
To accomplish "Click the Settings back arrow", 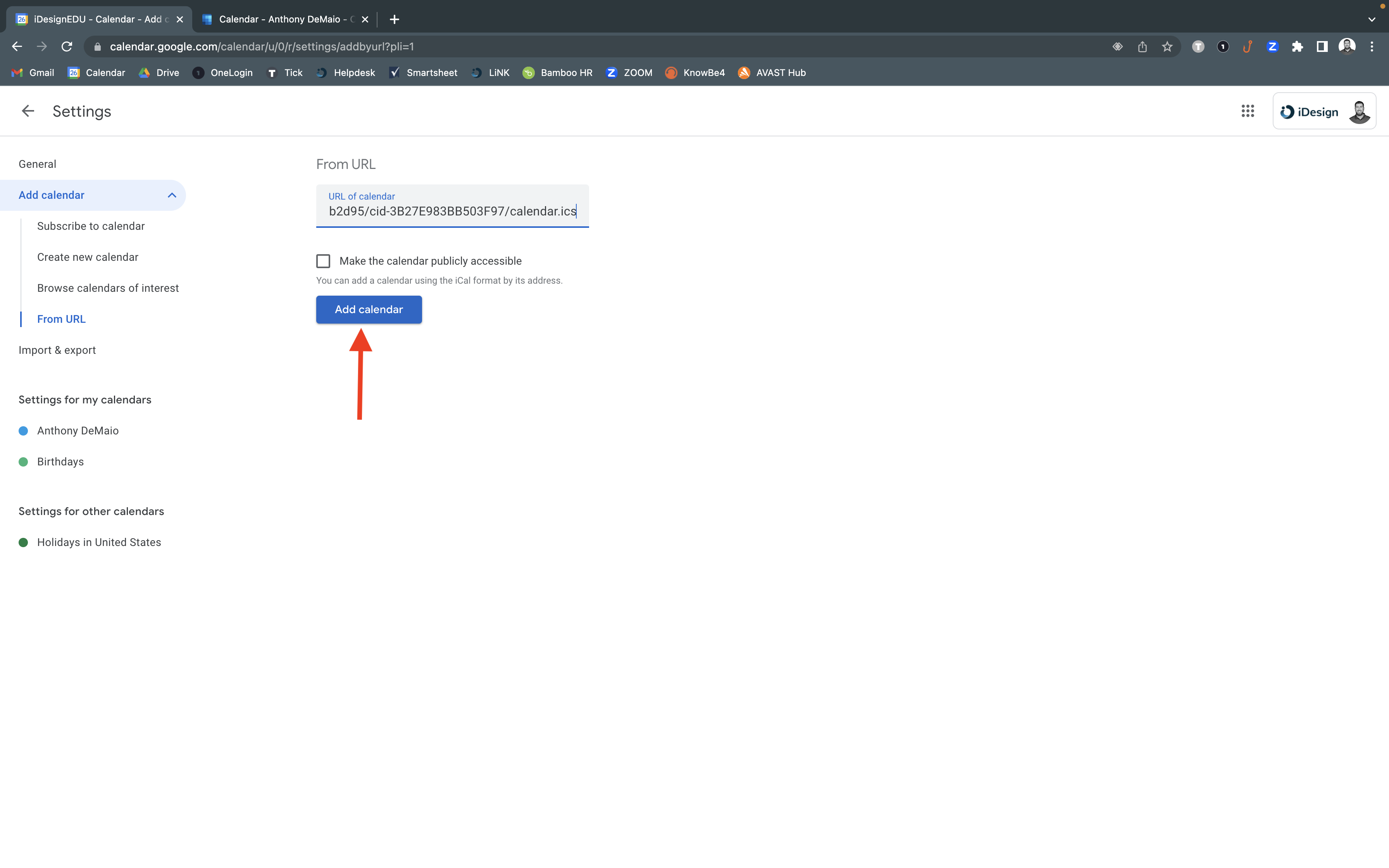I will pos(28,111).
